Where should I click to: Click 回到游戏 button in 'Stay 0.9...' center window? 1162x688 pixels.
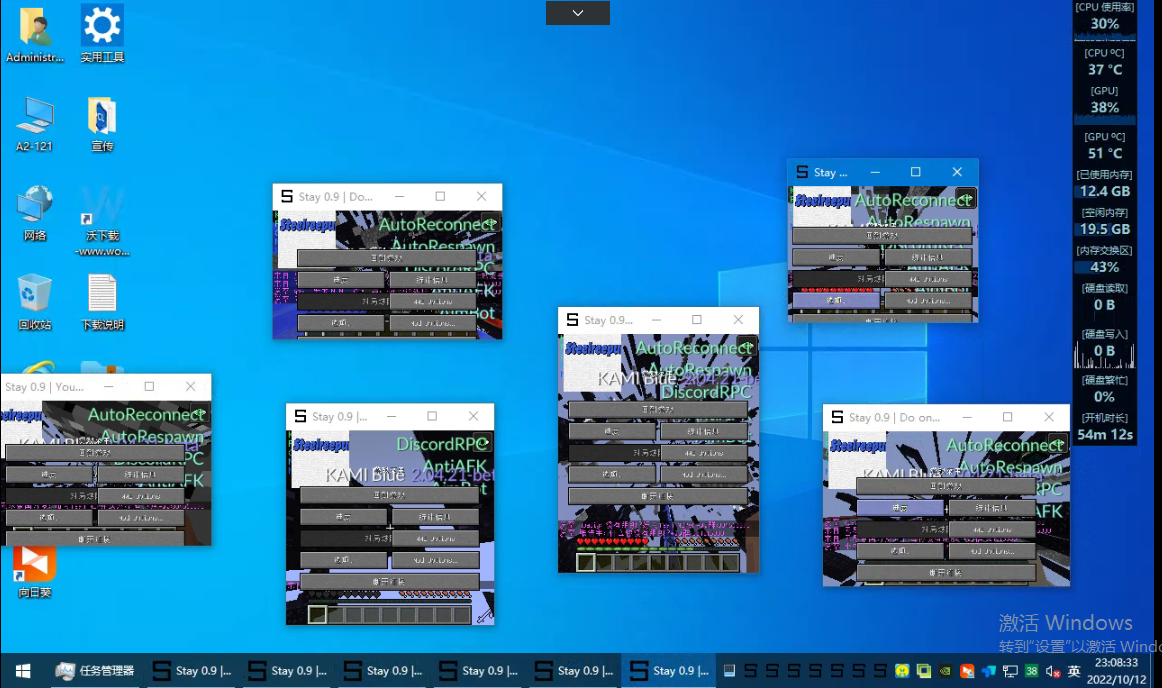tap(658, 409)
